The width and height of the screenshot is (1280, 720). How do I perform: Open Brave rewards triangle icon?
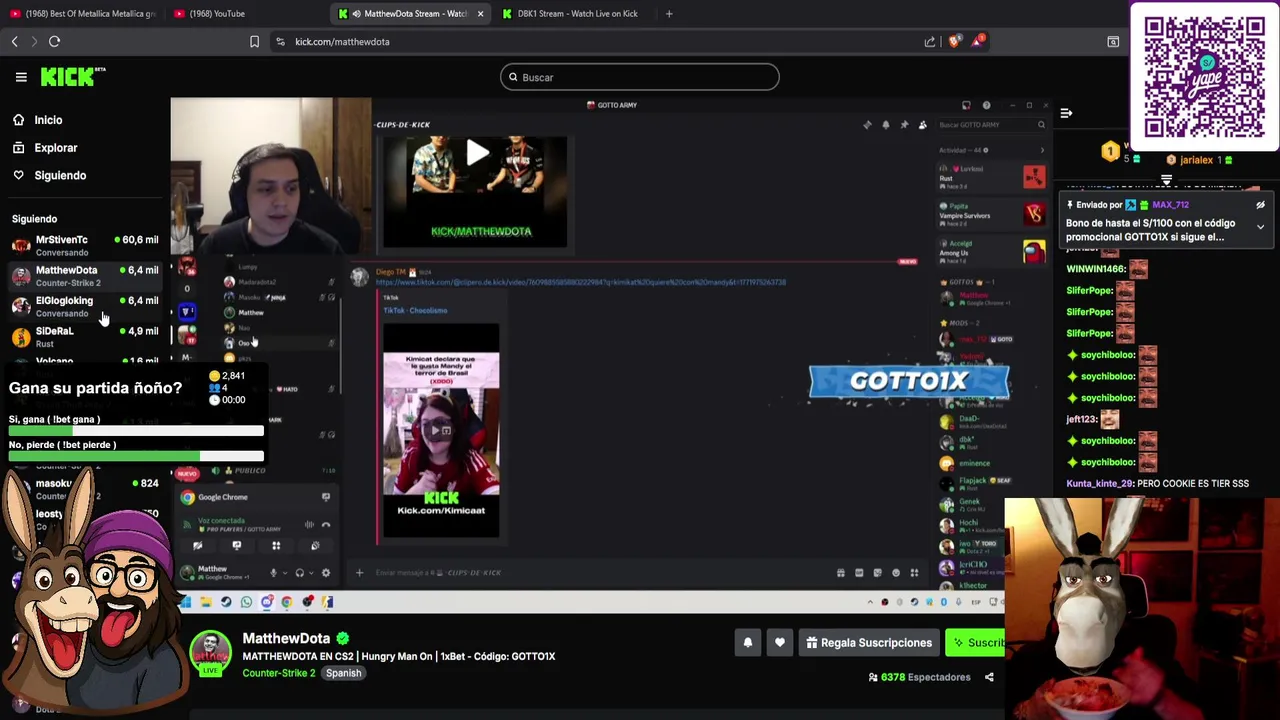point(977,42)
